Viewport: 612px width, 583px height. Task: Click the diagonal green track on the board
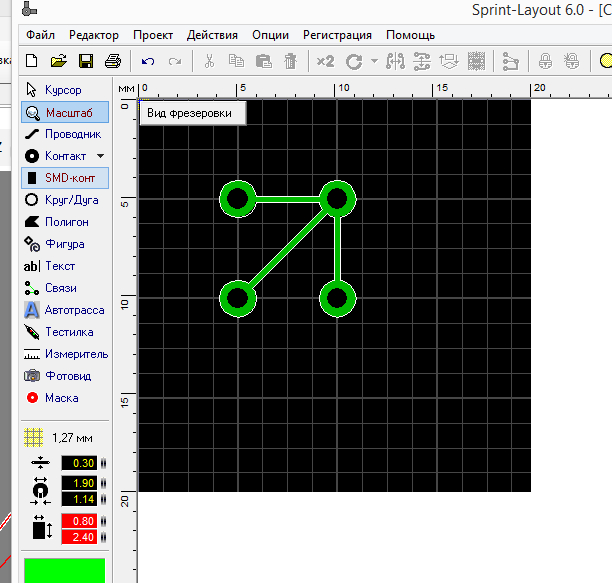288,249
